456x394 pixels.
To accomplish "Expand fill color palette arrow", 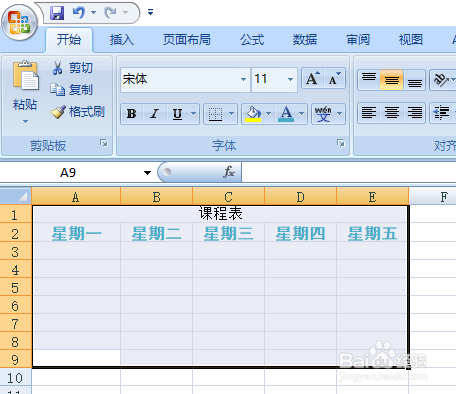I will pos(269,114).
